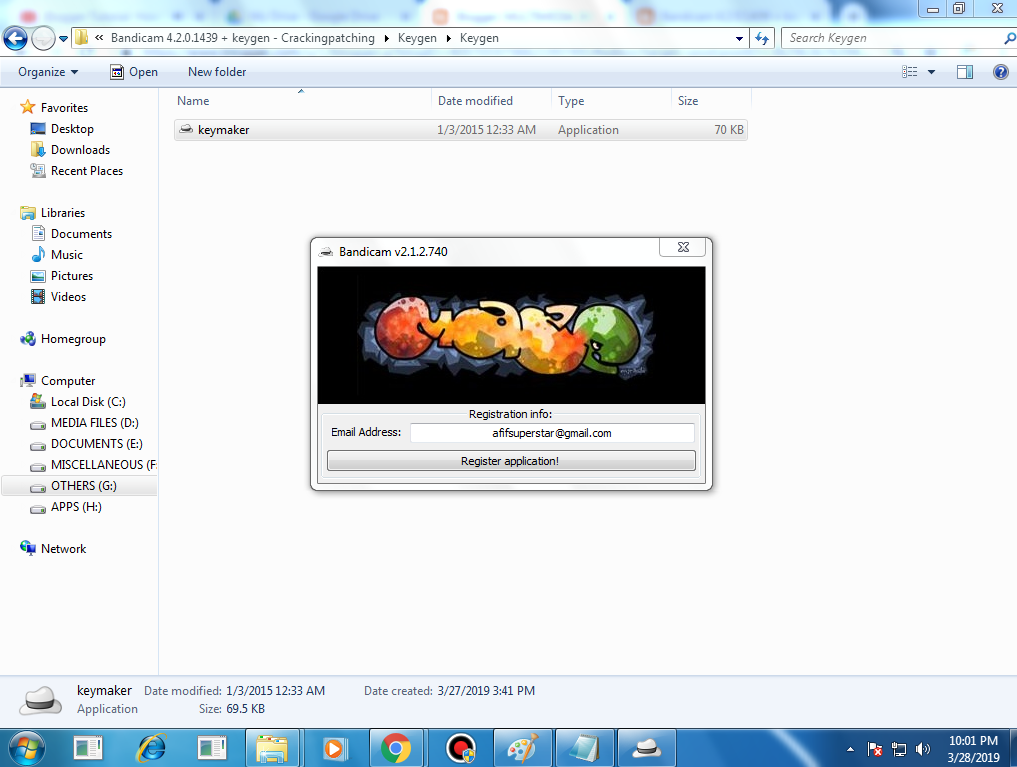This screenshot has width=1017, height=767.
Task: Open MISCELLANEOUS (F:) drive
Action: (102, 465)
